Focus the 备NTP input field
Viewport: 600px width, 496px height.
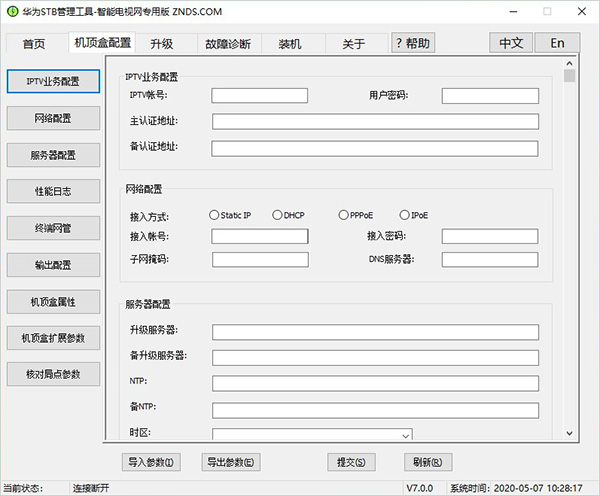[x=375, y=410]
